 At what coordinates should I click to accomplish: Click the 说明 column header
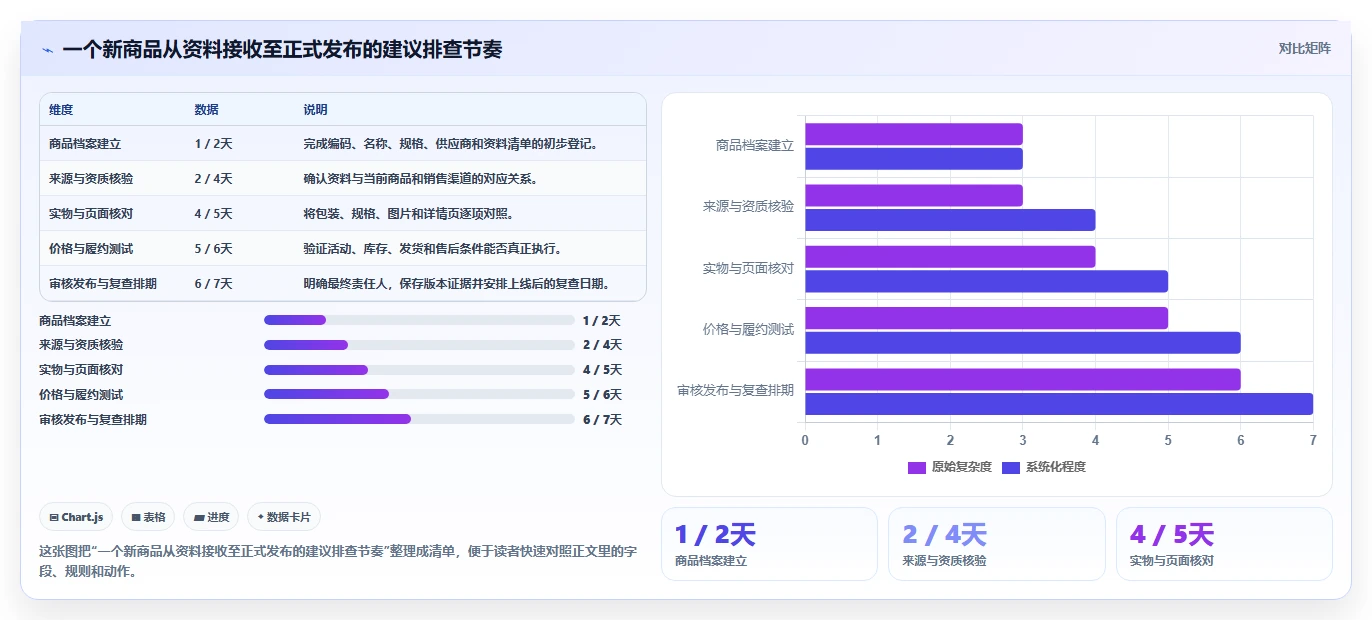pyautogui.click(x=316, y=110)
